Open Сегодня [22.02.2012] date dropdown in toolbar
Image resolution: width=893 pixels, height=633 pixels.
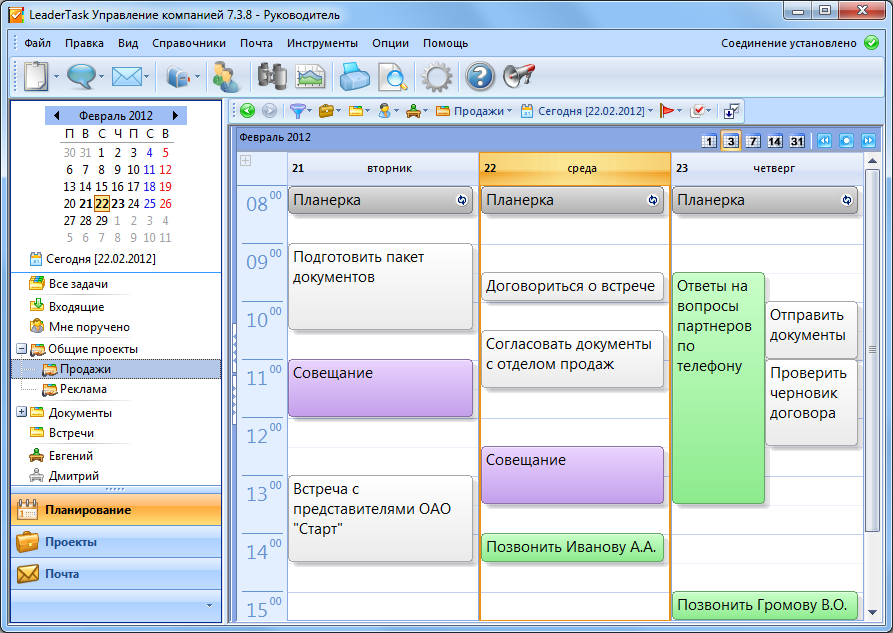pyautogui.click(x=587, y=111)
